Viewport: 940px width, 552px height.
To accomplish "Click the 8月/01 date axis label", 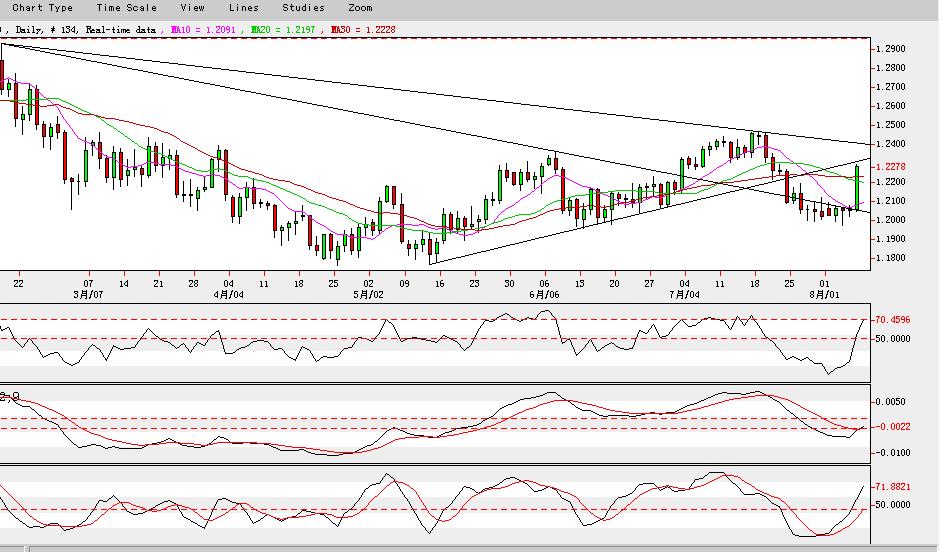I will coord(823,295).
